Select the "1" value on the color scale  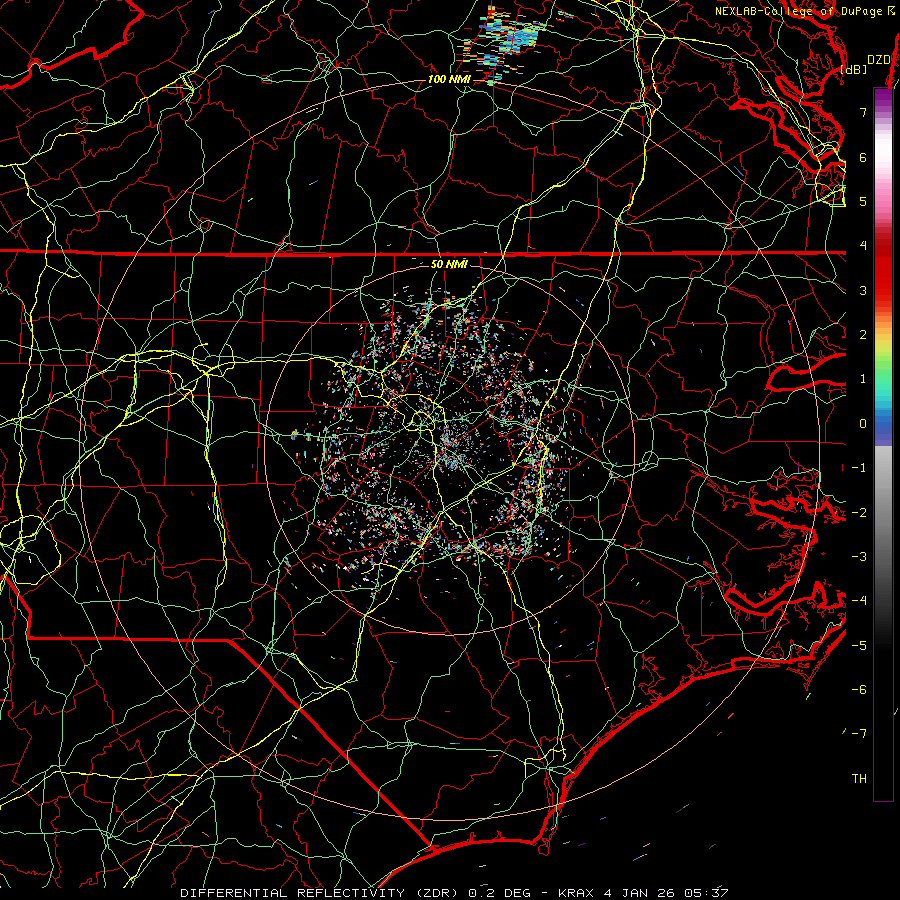click(863, 379)
